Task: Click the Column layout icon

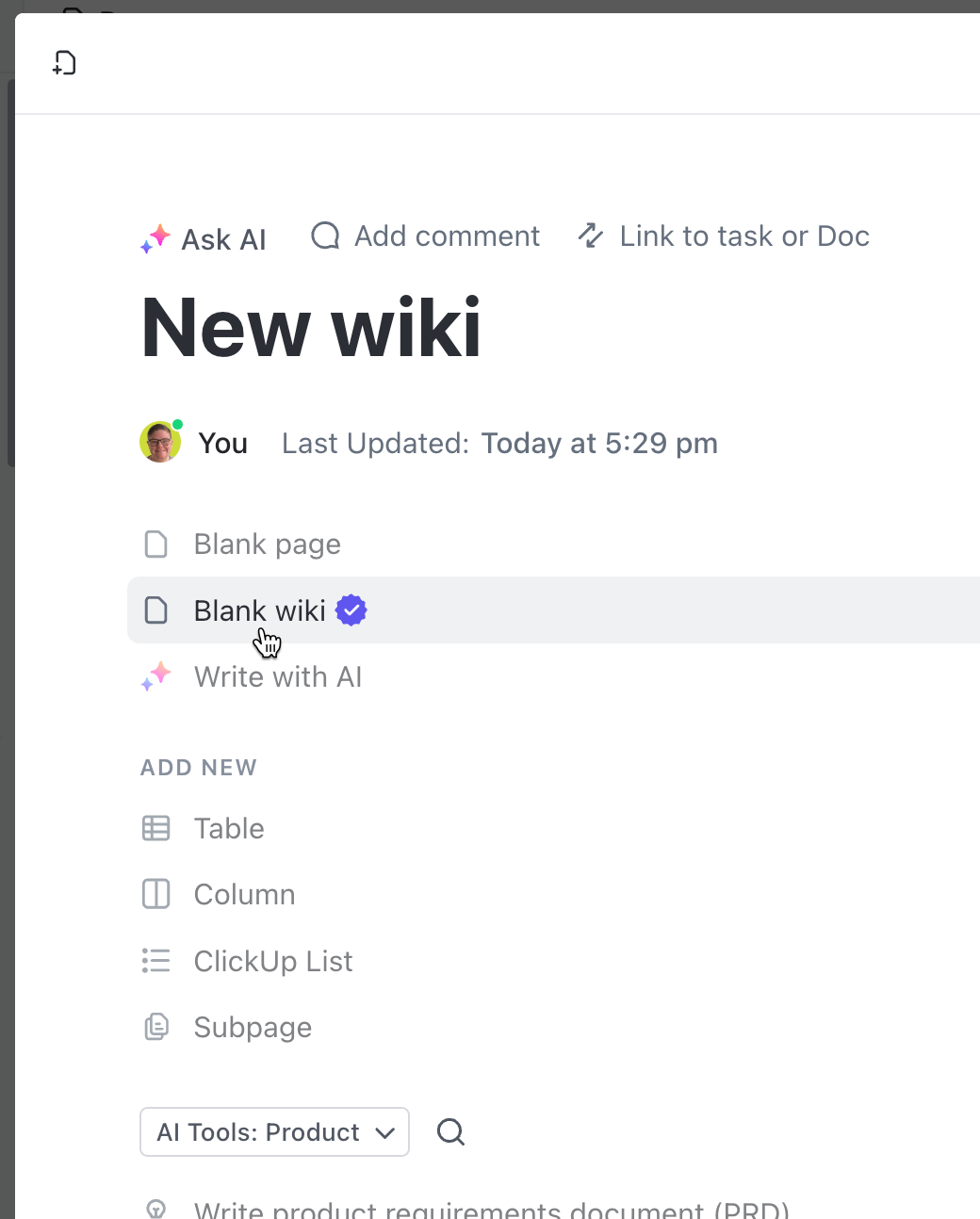Action: click(x=156, y=894)
